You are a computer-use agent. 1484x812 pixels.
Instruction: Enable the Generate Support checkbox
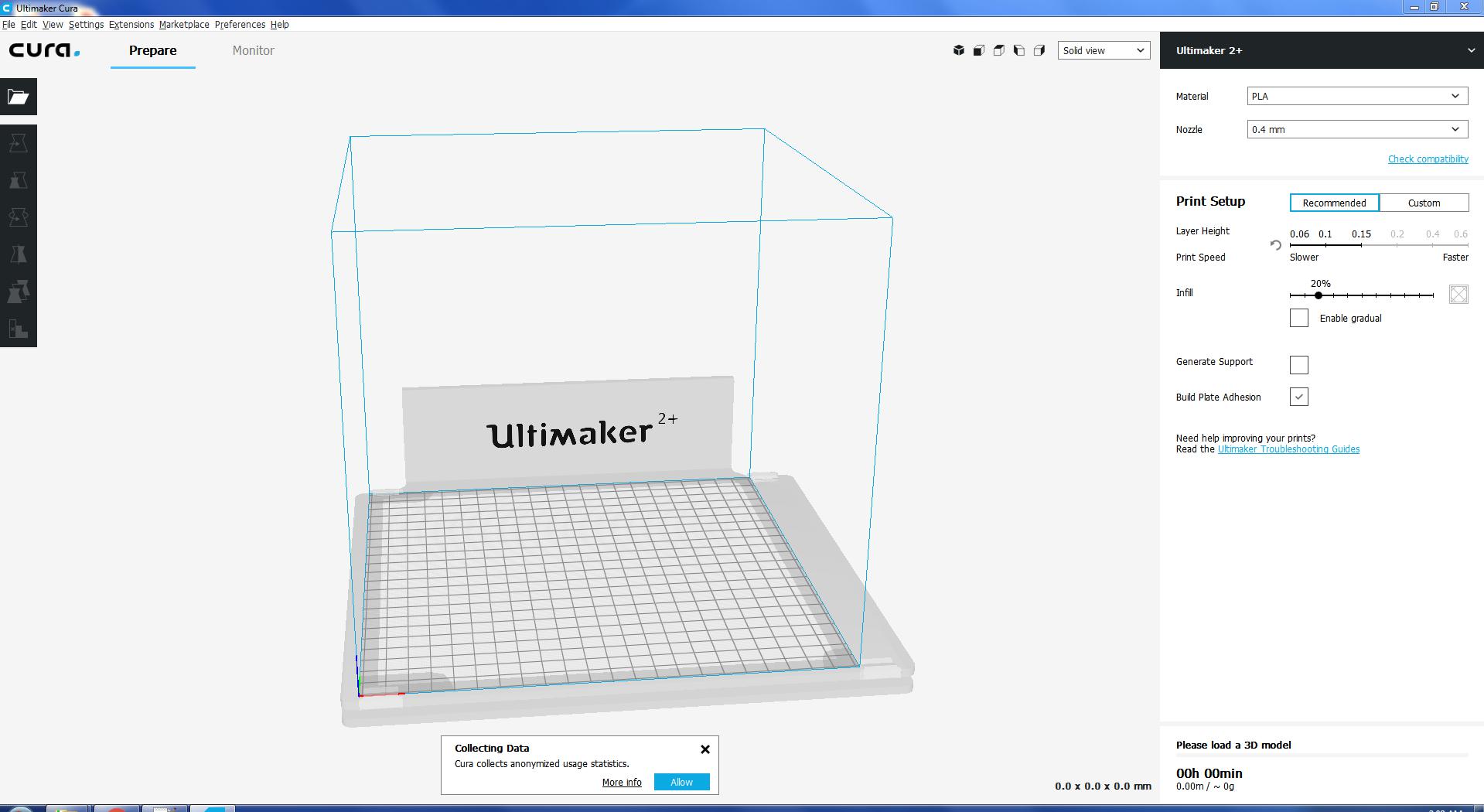point(1299,364)
